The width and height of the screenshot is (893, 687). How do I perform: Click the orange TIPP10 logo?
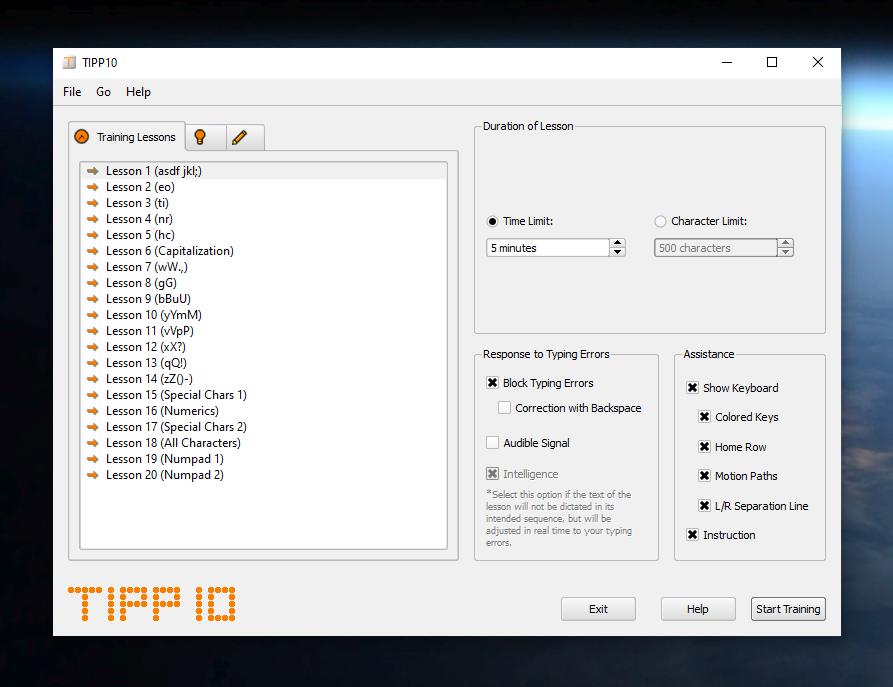tap(150, 603)
